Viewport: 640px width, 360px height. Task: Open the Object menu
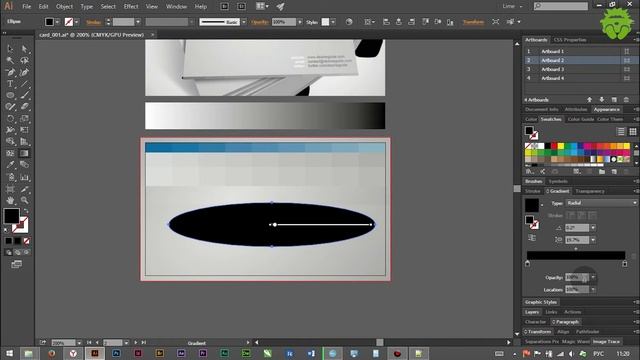[64, 7]
